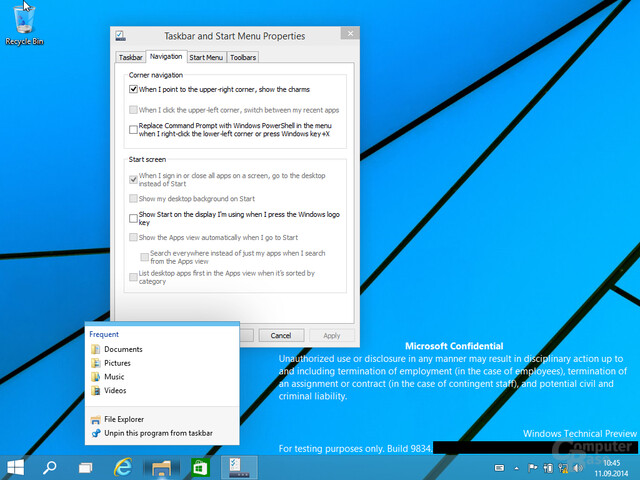Viewport: 640px width, 480px height.
Task: Open Action Center flag icon
Action: [x=532, y=468]
